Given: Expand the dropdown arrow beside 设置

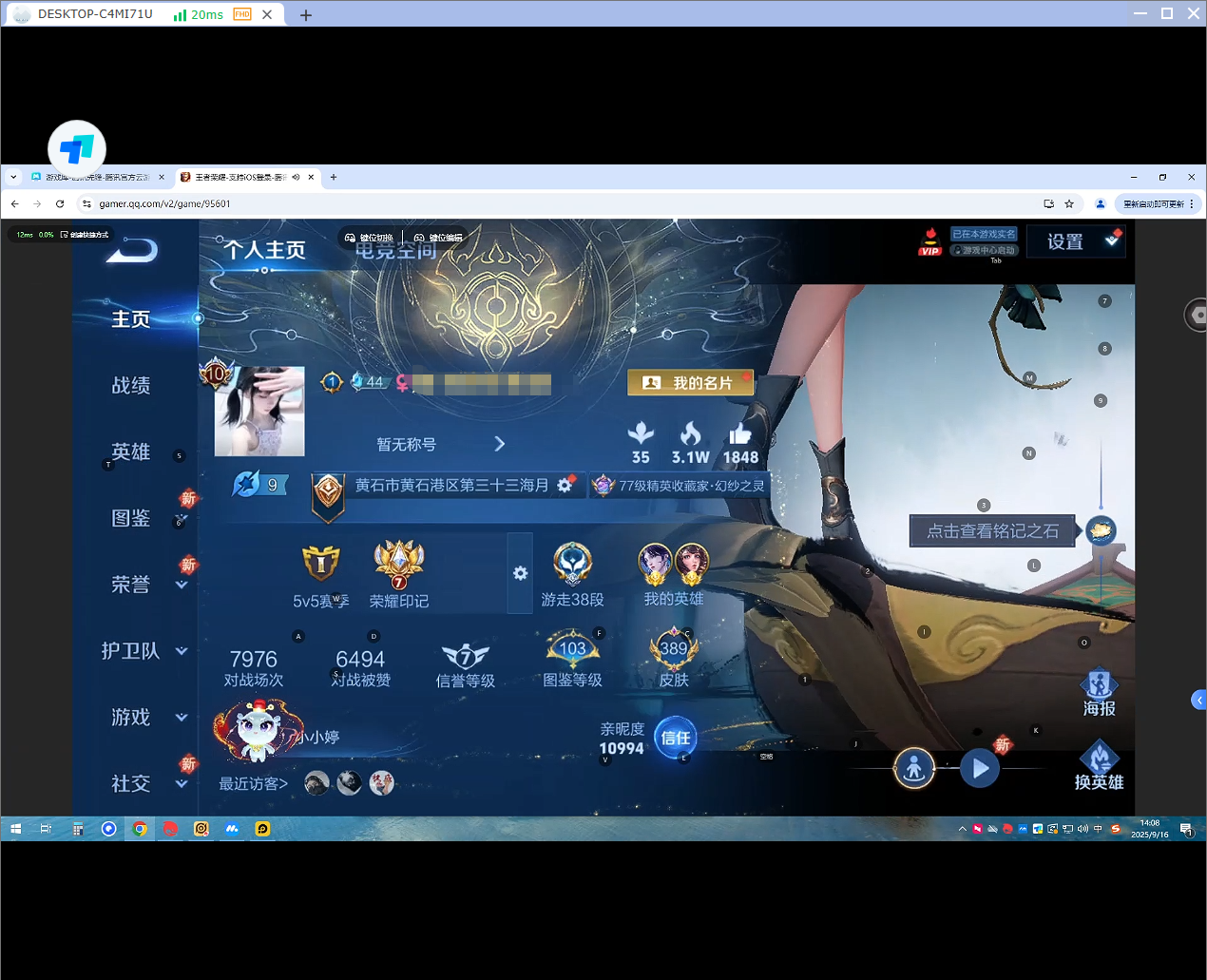Looking at the screenshot, I should click(1111, 241).
